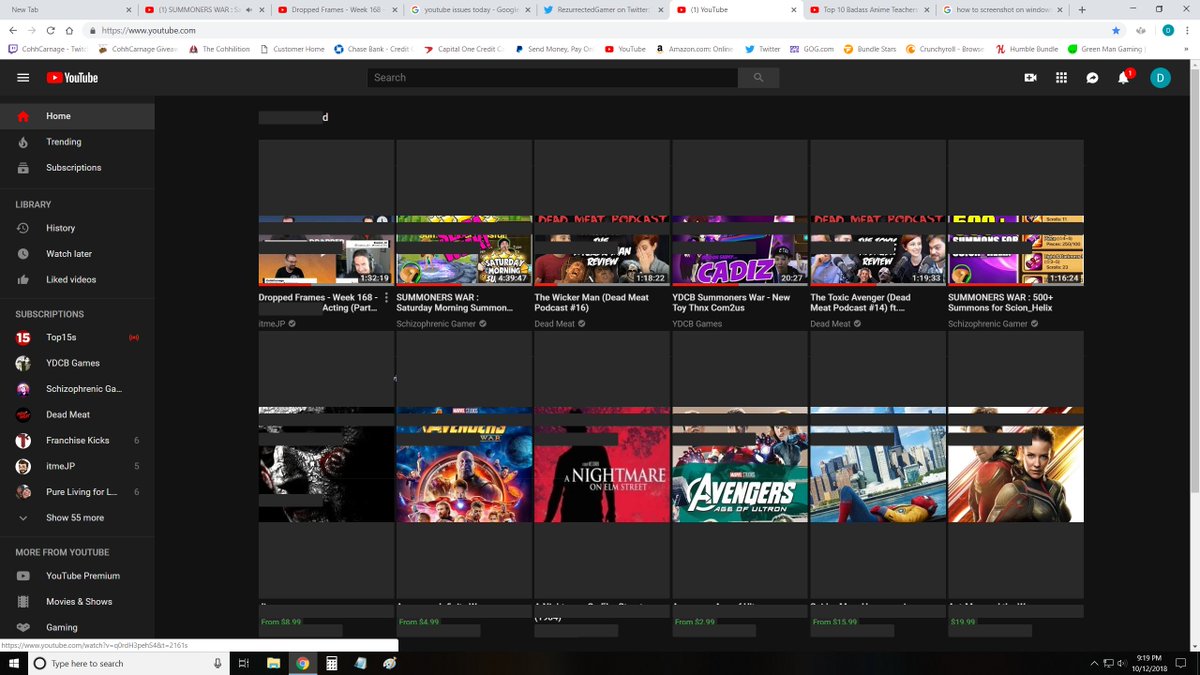Open video options menu for Dropped Frames
This screenshot has height=675, width=1200.
387,298
